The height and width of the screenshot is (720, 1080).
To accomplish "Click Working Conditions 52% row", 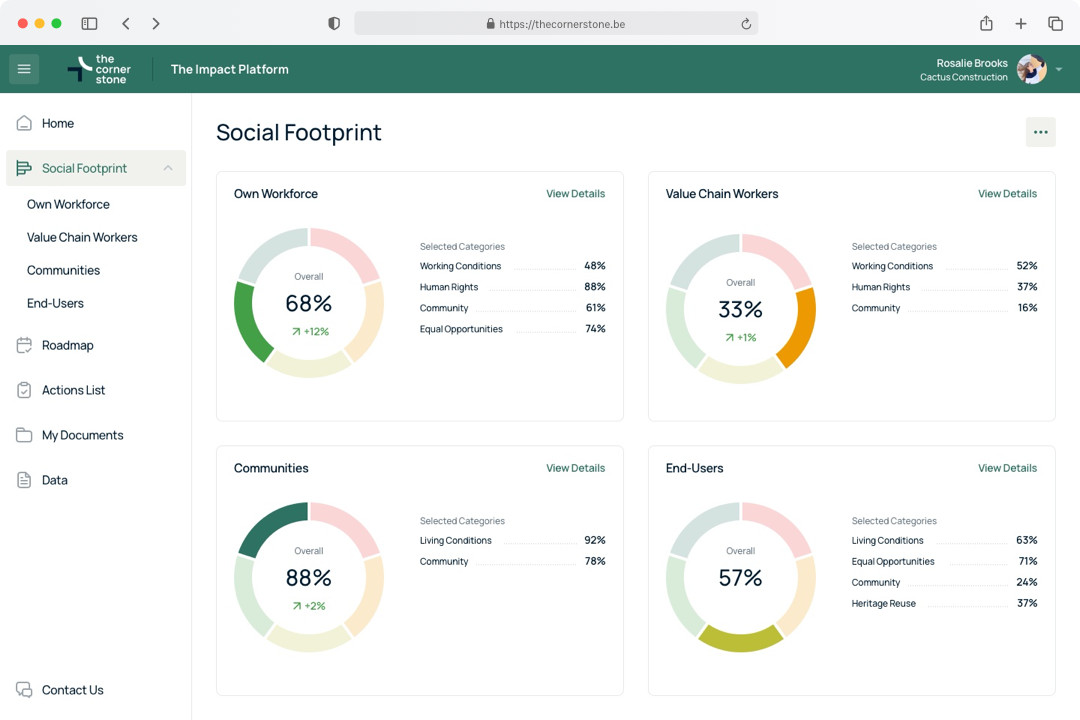I will pyautogui.click(x=944, y=266).
